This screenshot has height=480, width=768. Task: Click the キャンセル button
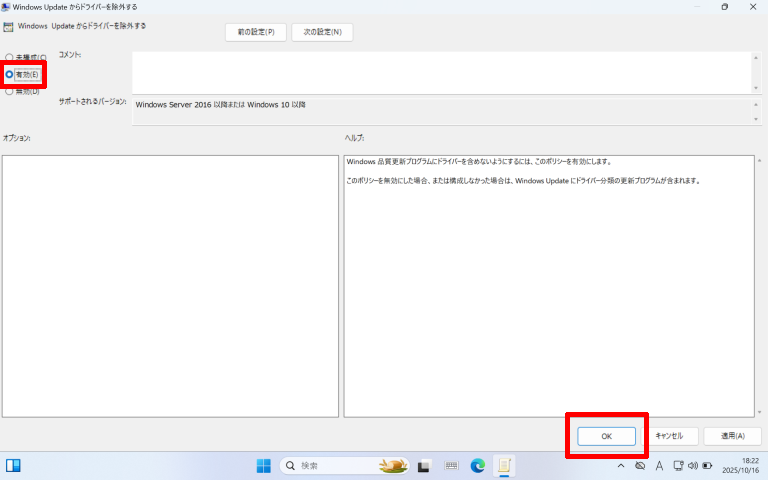tap(669, 436)
